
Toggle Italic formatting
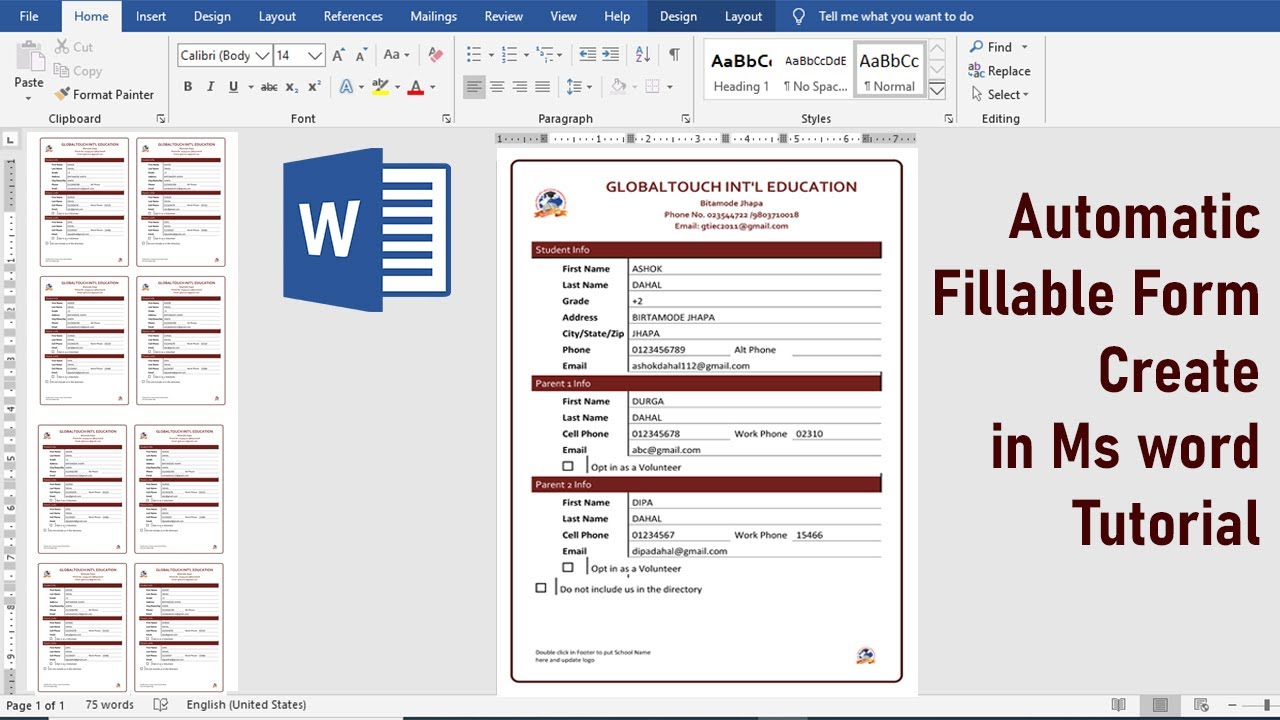(210, 87)
